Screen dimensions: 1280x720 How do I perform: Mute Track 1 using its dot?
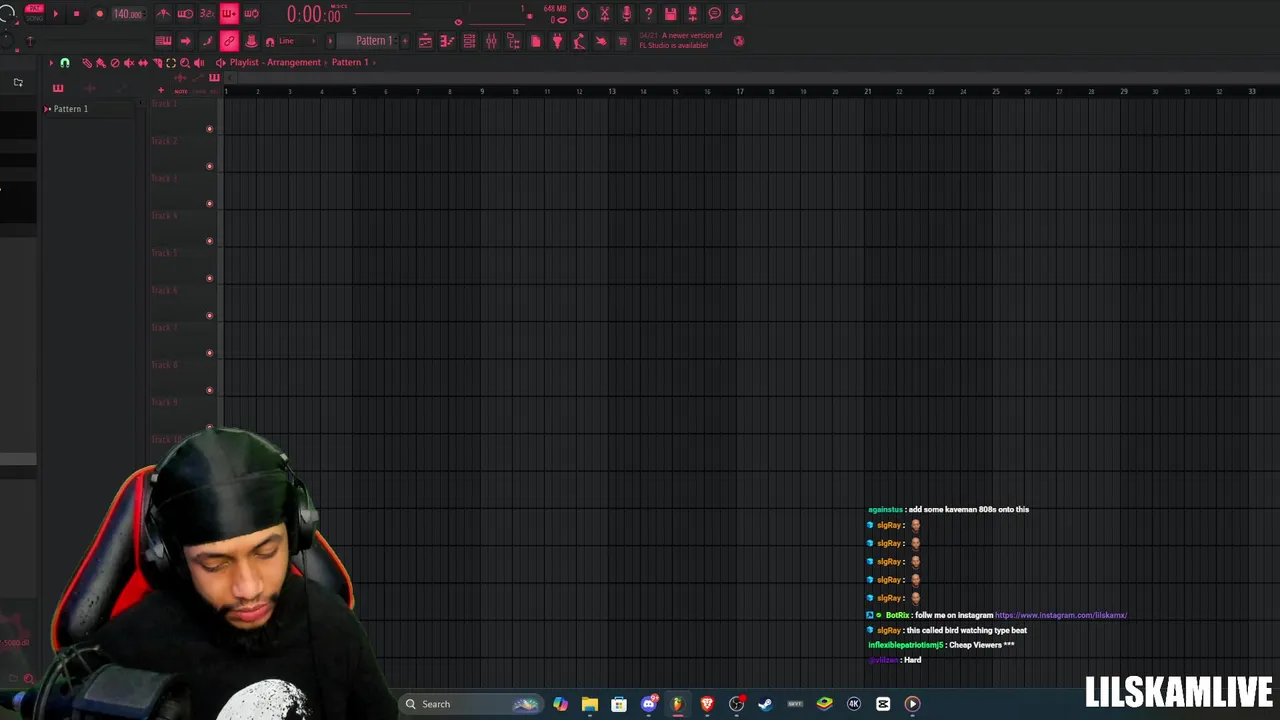tap(209, 129)
